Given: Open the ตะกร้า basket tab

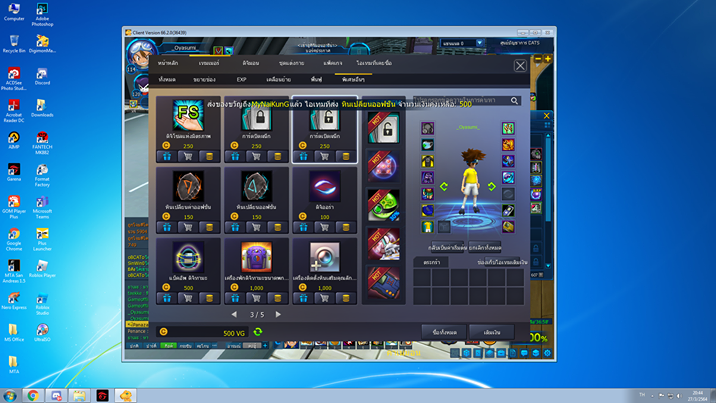Looking at the screenshot, I should [432, 262].
